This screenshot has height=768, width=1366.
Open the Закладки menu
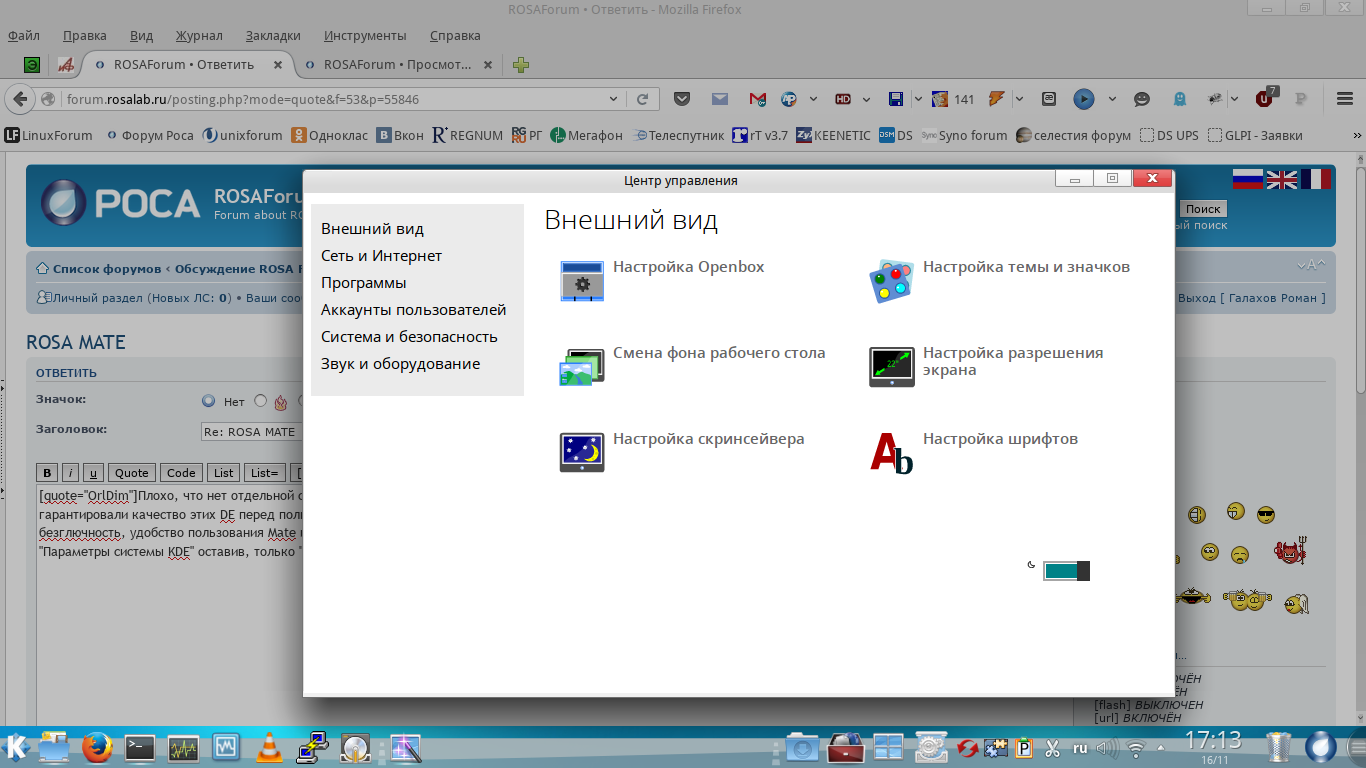[x=272, y=35]
